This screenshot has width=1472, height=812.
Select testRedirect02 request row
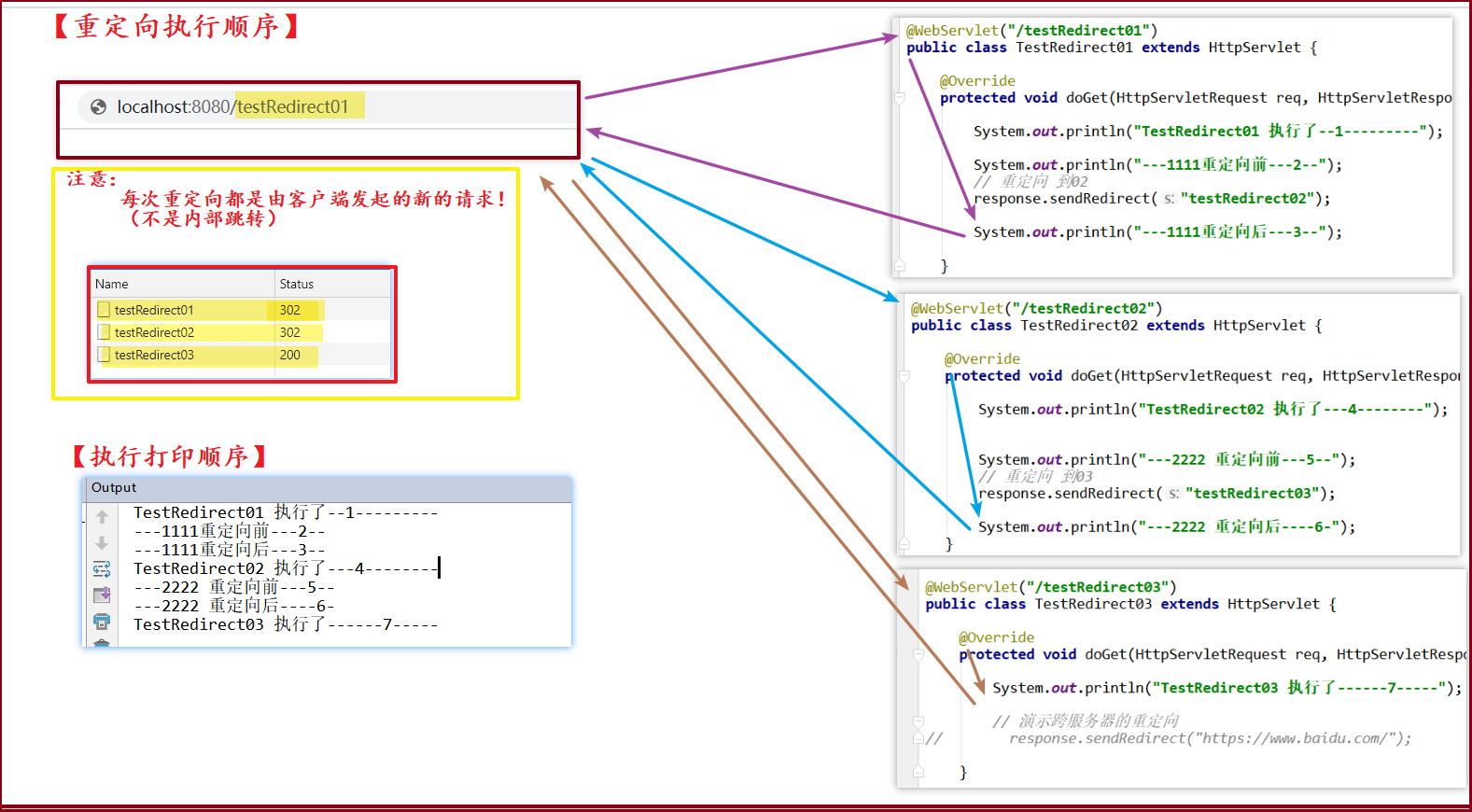154,332
